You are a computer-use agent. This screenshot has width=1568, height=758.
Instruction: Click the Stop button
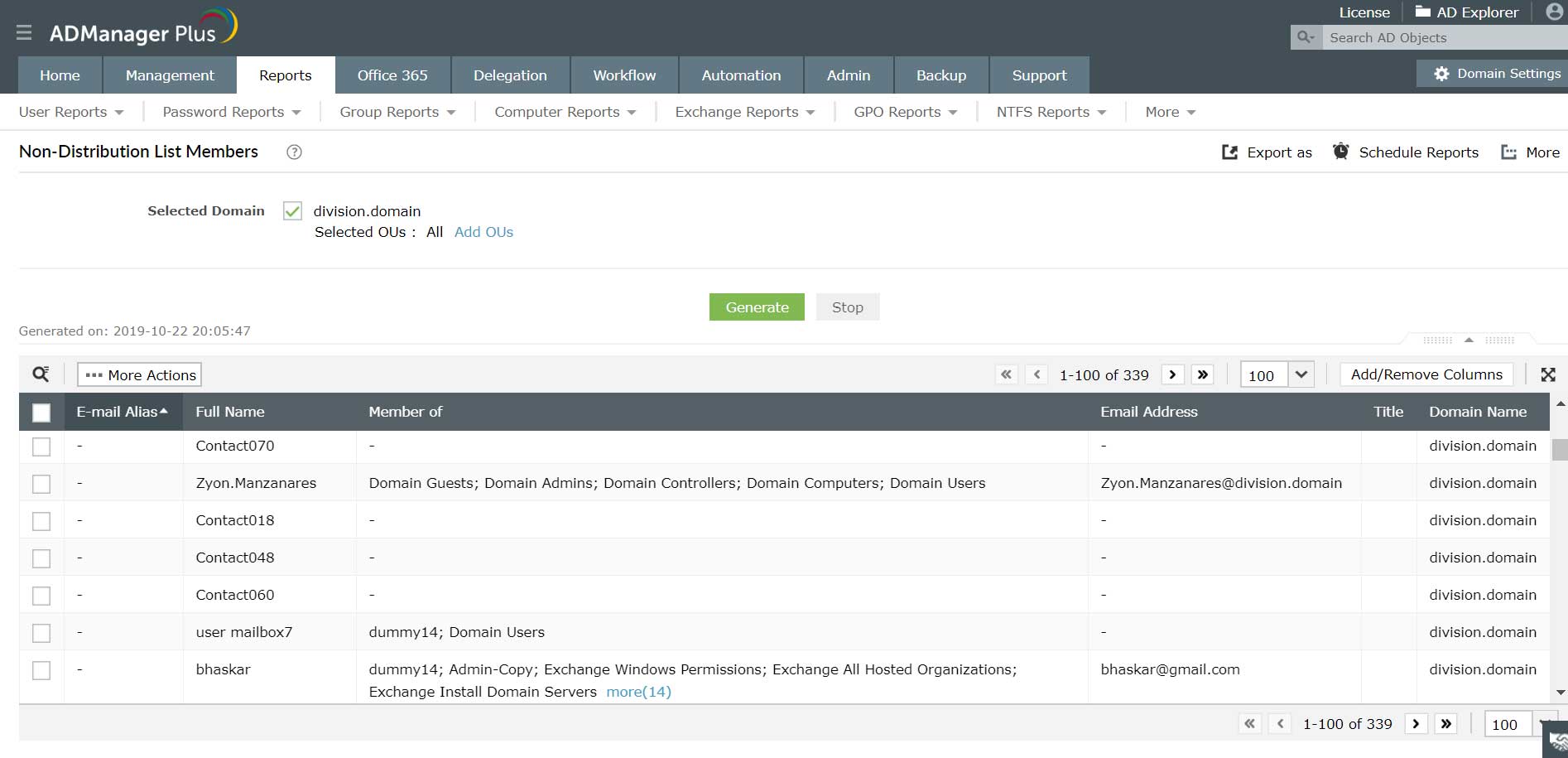(x=847, y=307)
